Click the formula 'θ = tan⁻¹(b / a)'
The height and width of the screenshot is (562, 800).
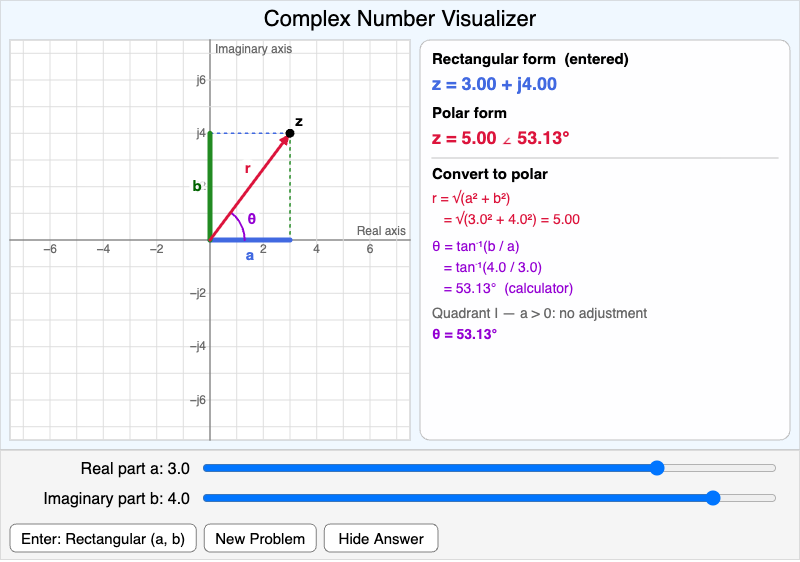[x=476, y=246]
